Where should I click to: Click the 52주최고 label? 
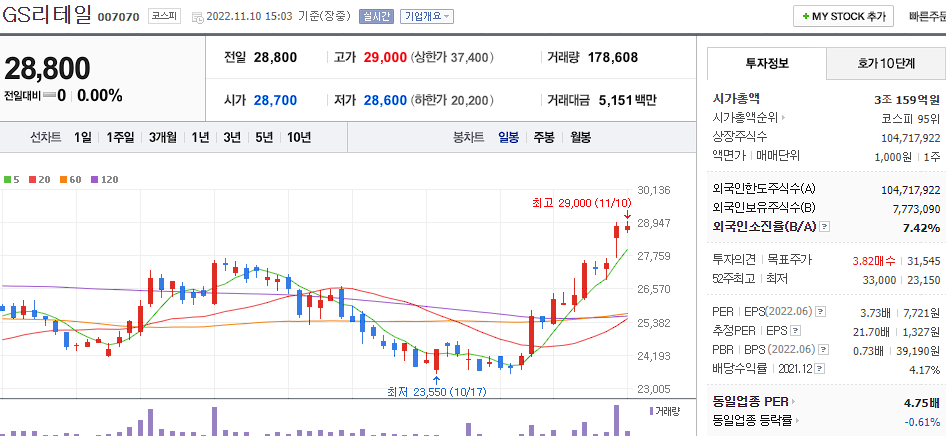(732, 279)
